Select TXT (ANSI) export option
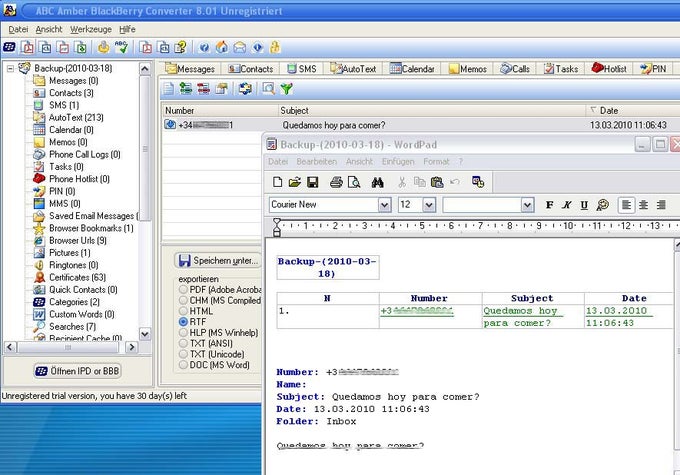 coord(206,344)
